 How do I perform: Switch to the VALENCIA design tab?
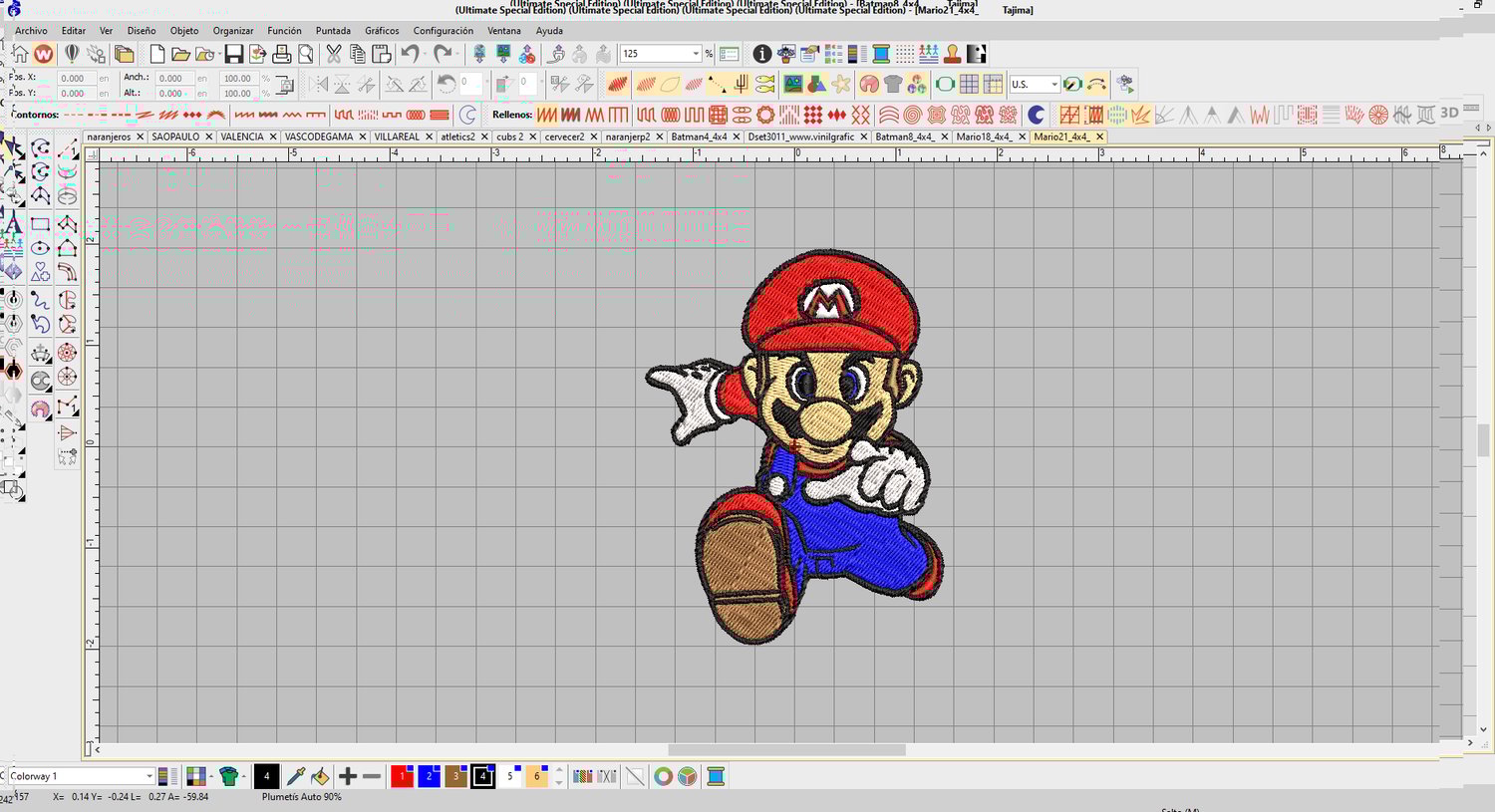tap(242, 136)
